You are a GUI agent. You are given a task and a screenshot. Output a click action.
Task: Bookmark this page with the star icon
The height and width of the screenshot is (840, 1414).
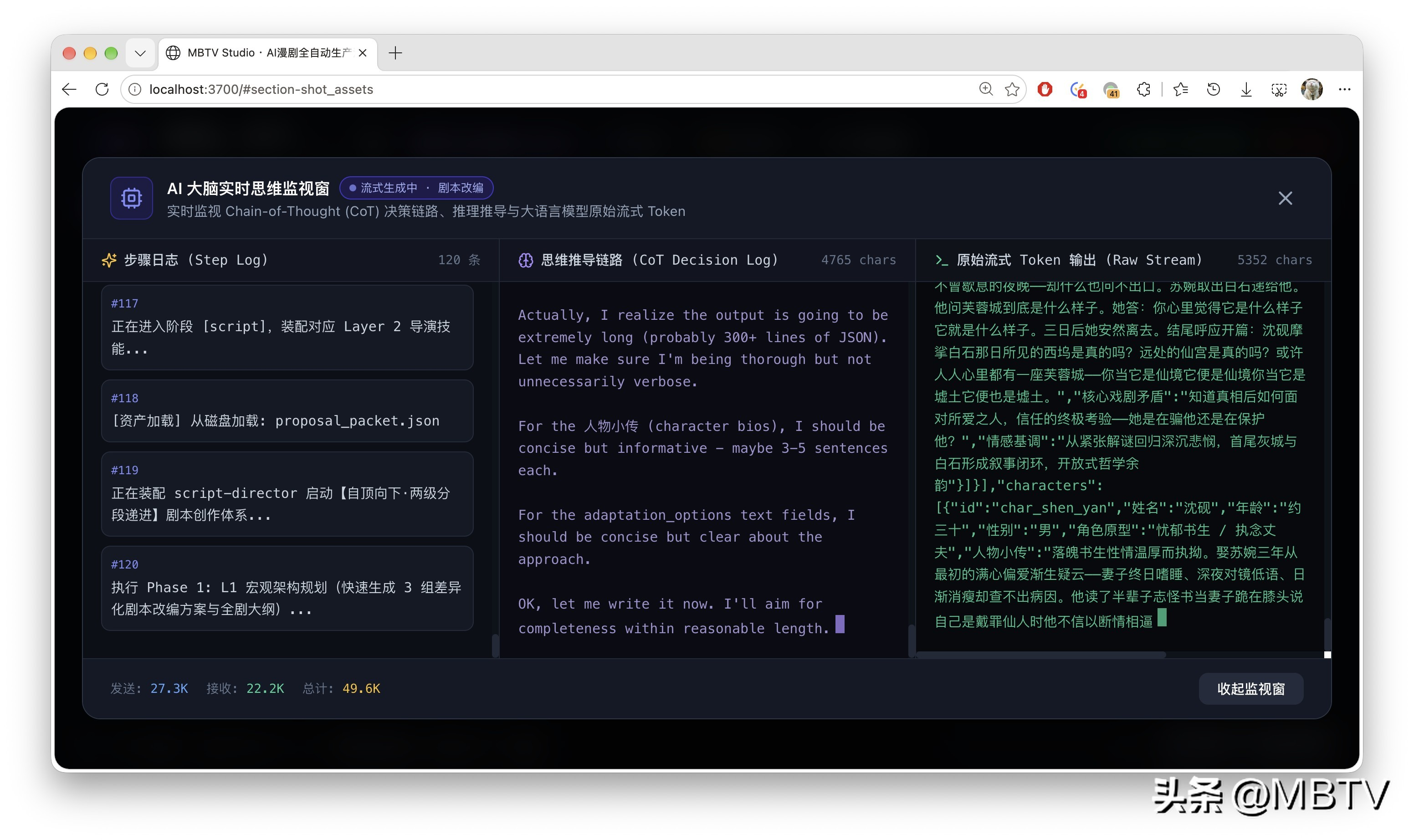pos(1012,89)
